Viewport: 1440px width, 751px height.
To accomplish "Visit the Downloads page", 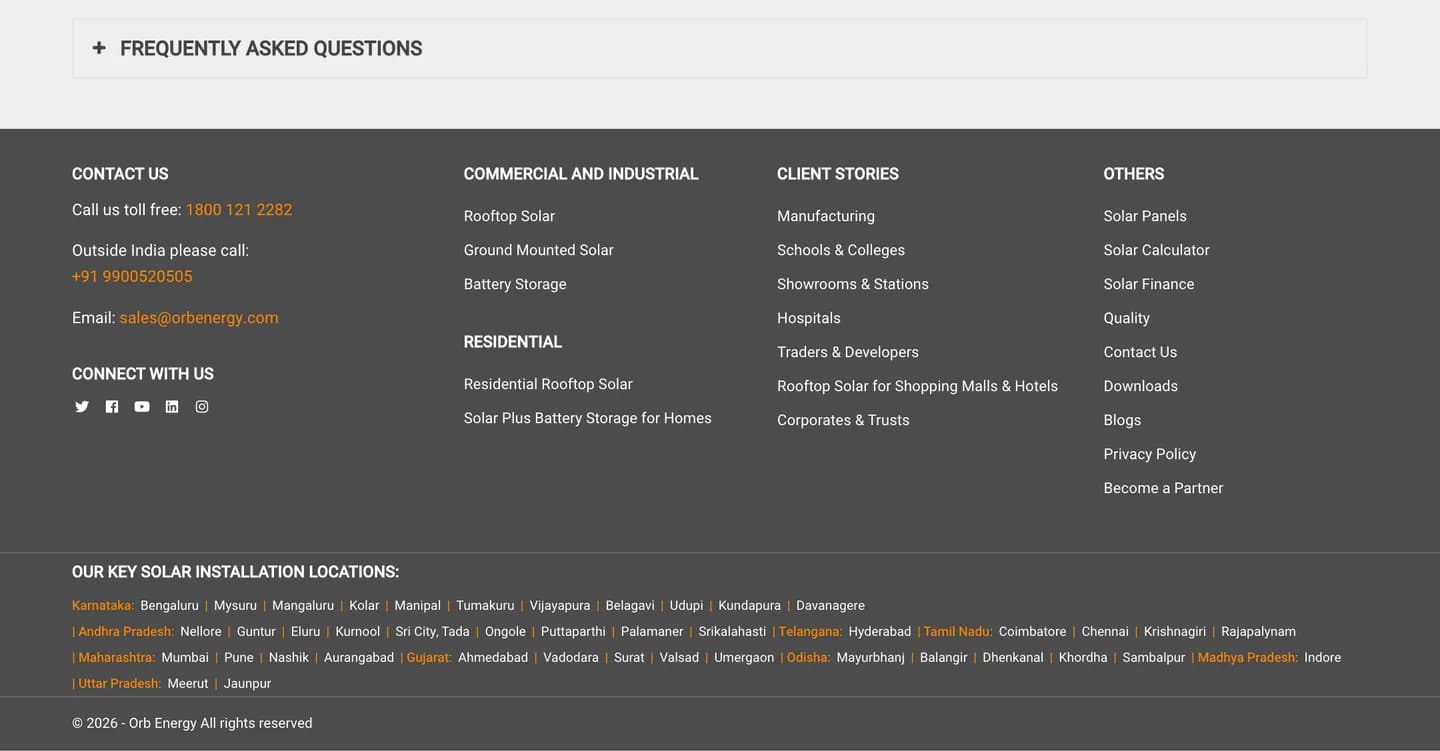I will [1141, 386].
